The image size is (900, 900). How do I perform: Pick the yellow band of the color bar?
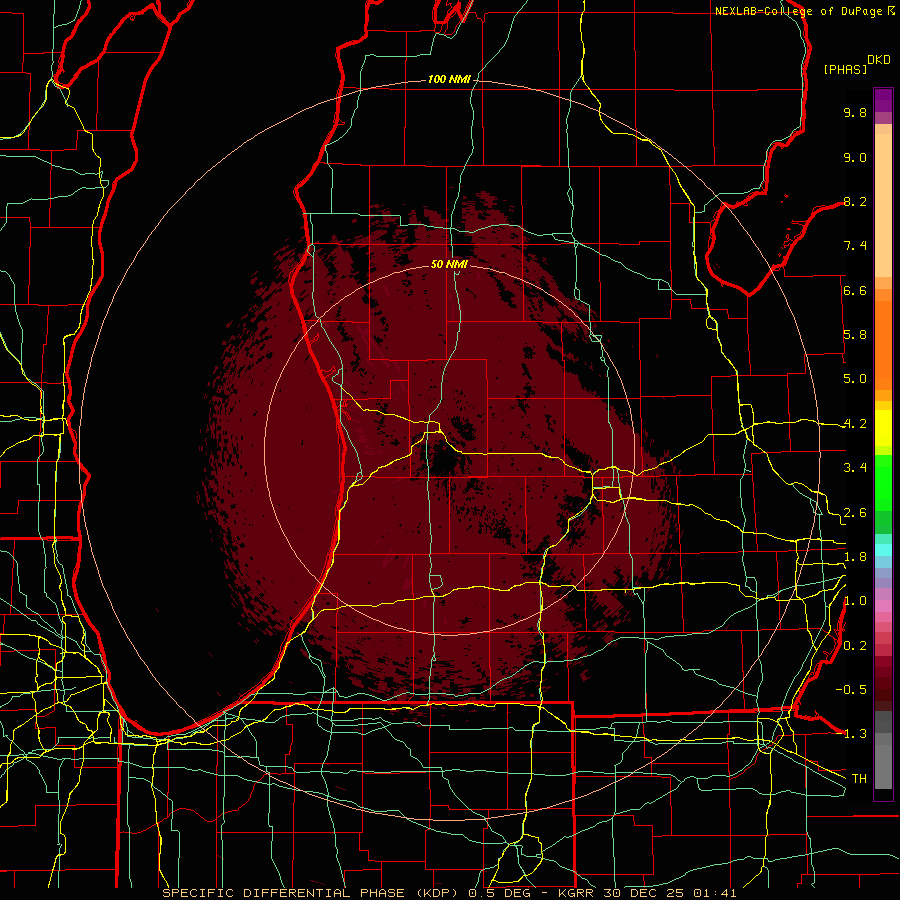click(x=883, y=428)
